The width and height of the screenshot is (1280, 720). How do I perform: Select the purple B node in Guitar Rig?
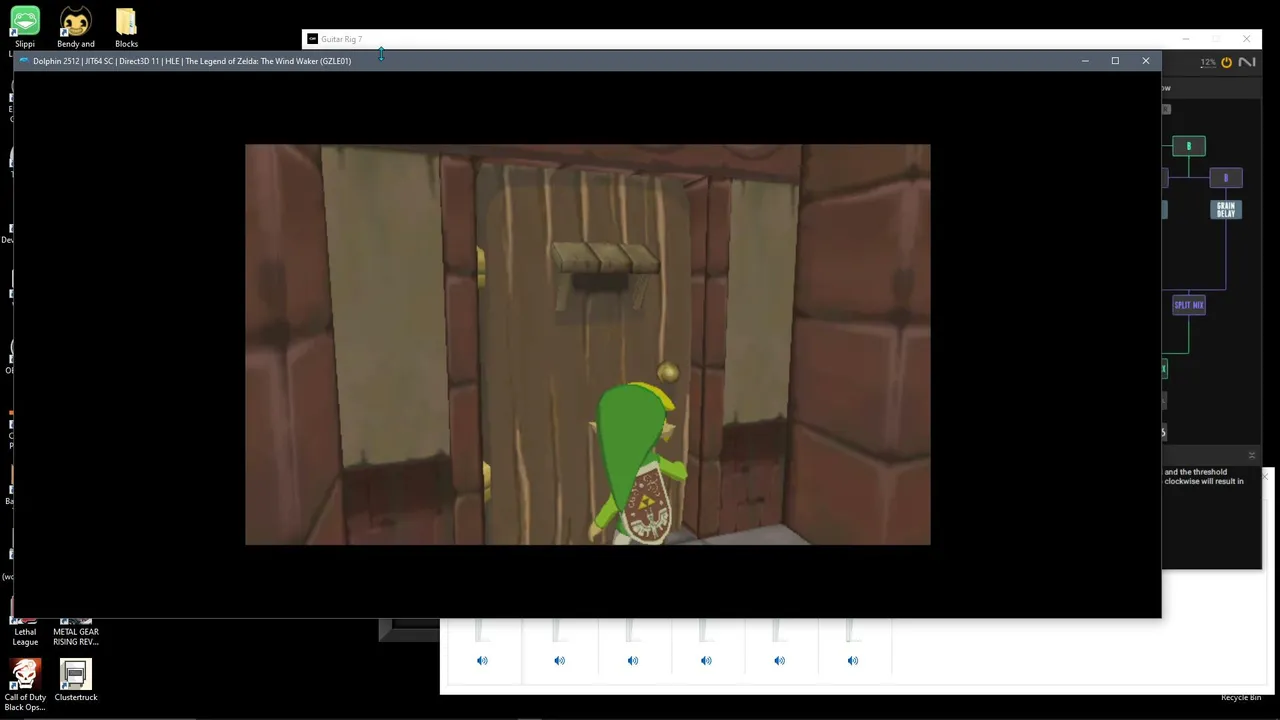(1226, 178)
